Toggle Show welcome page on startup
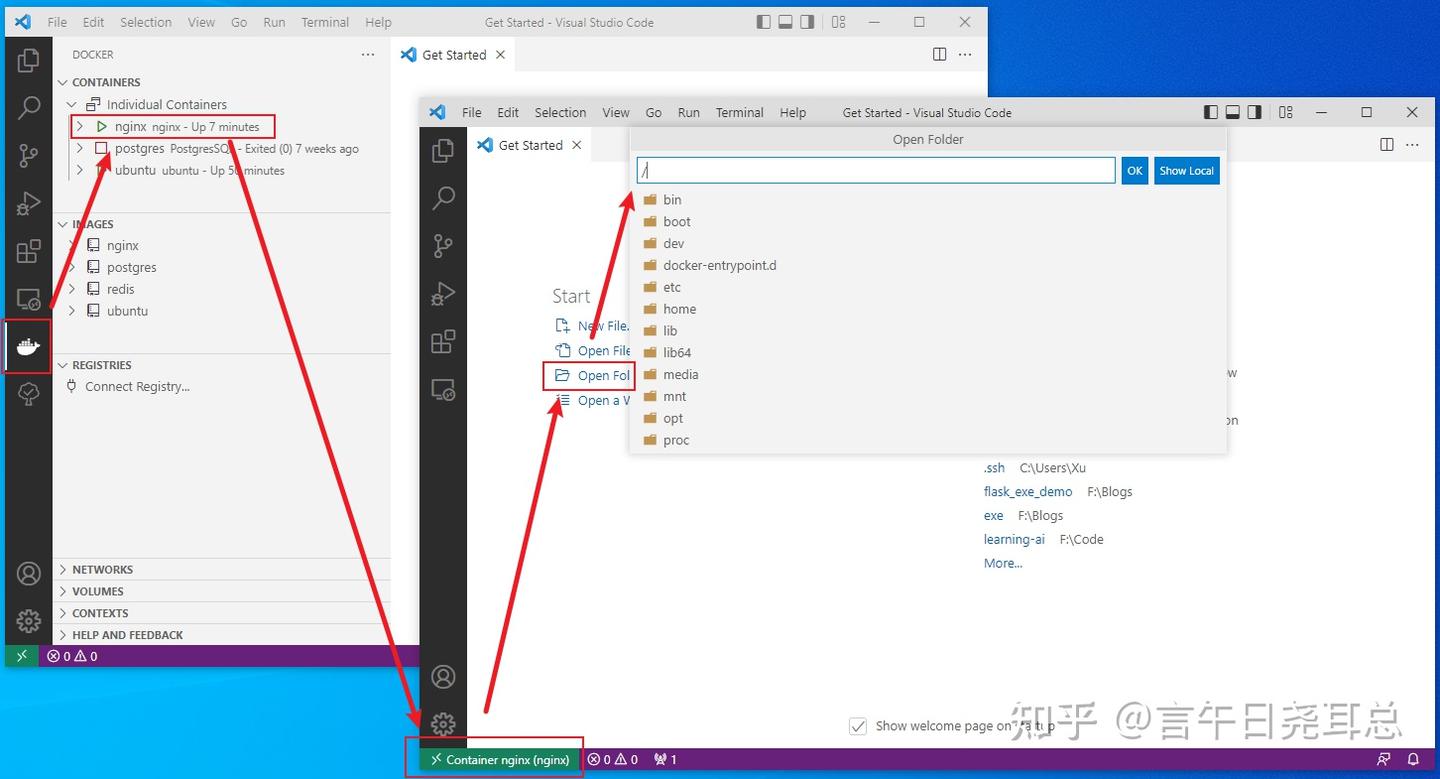The image size is (1440, 779). point(858,726)
